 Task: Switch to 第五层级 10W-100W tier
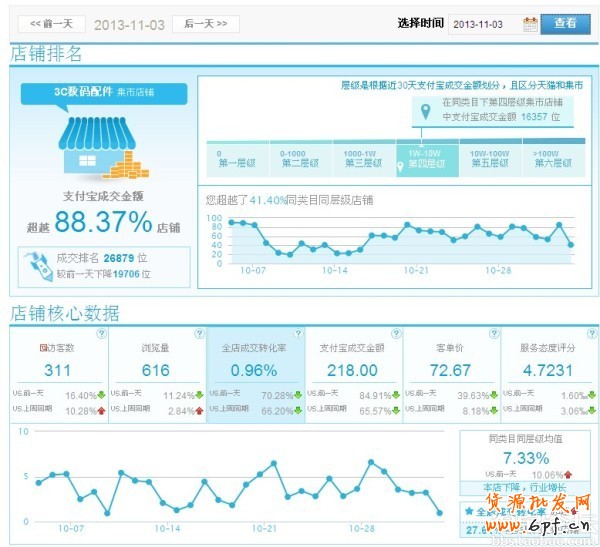(x=491, y=160)
